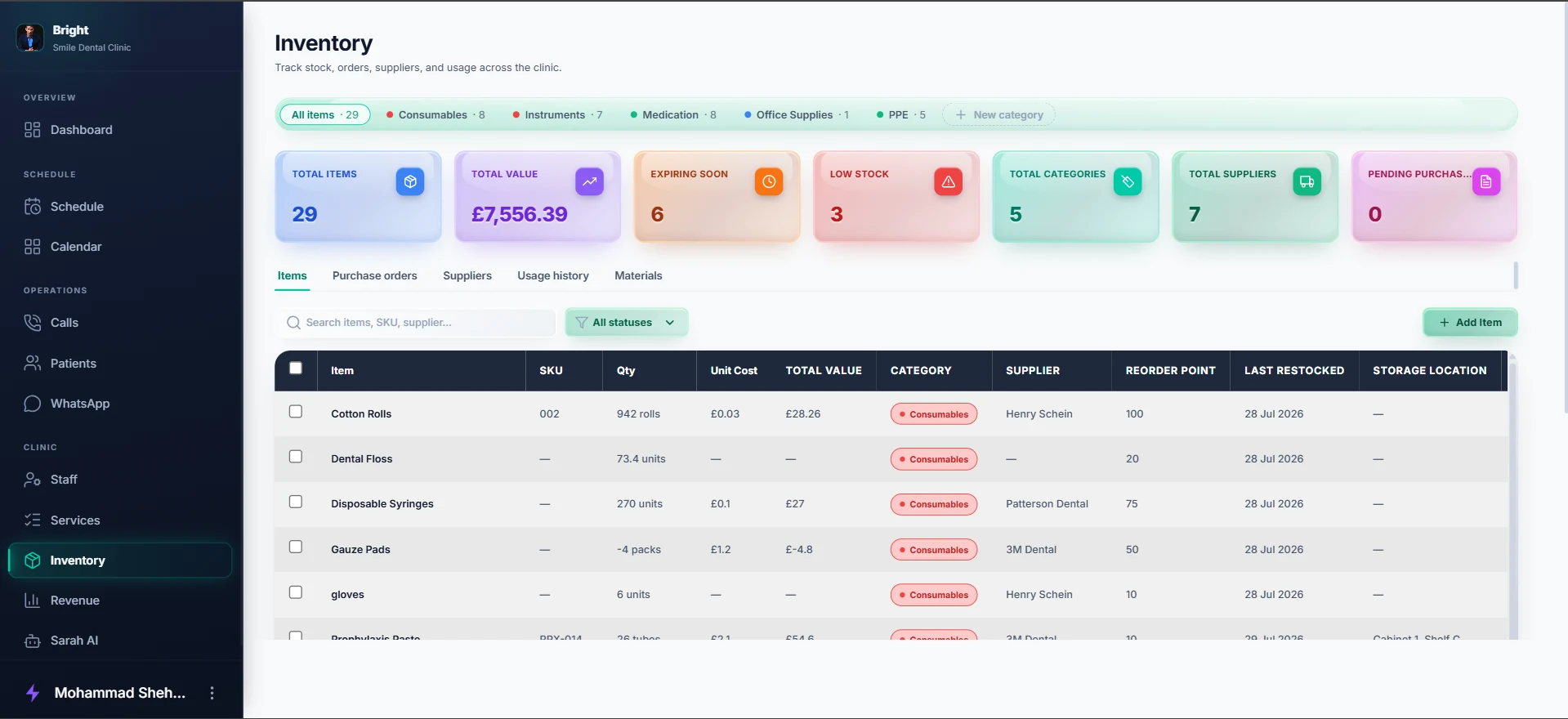Click the Bright clinic avatar logo

coord(30,38)
